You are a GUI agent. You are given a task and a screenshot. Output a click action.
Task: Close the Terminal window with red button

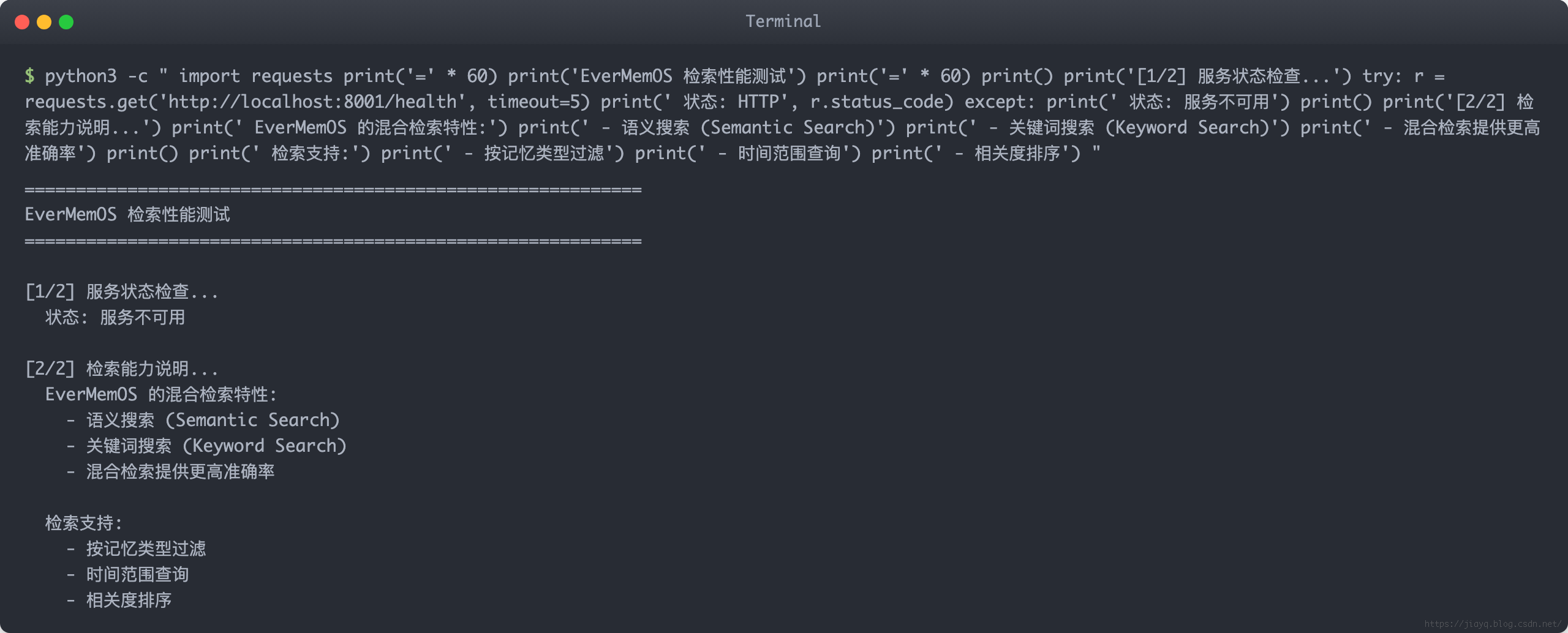[22, 22]
